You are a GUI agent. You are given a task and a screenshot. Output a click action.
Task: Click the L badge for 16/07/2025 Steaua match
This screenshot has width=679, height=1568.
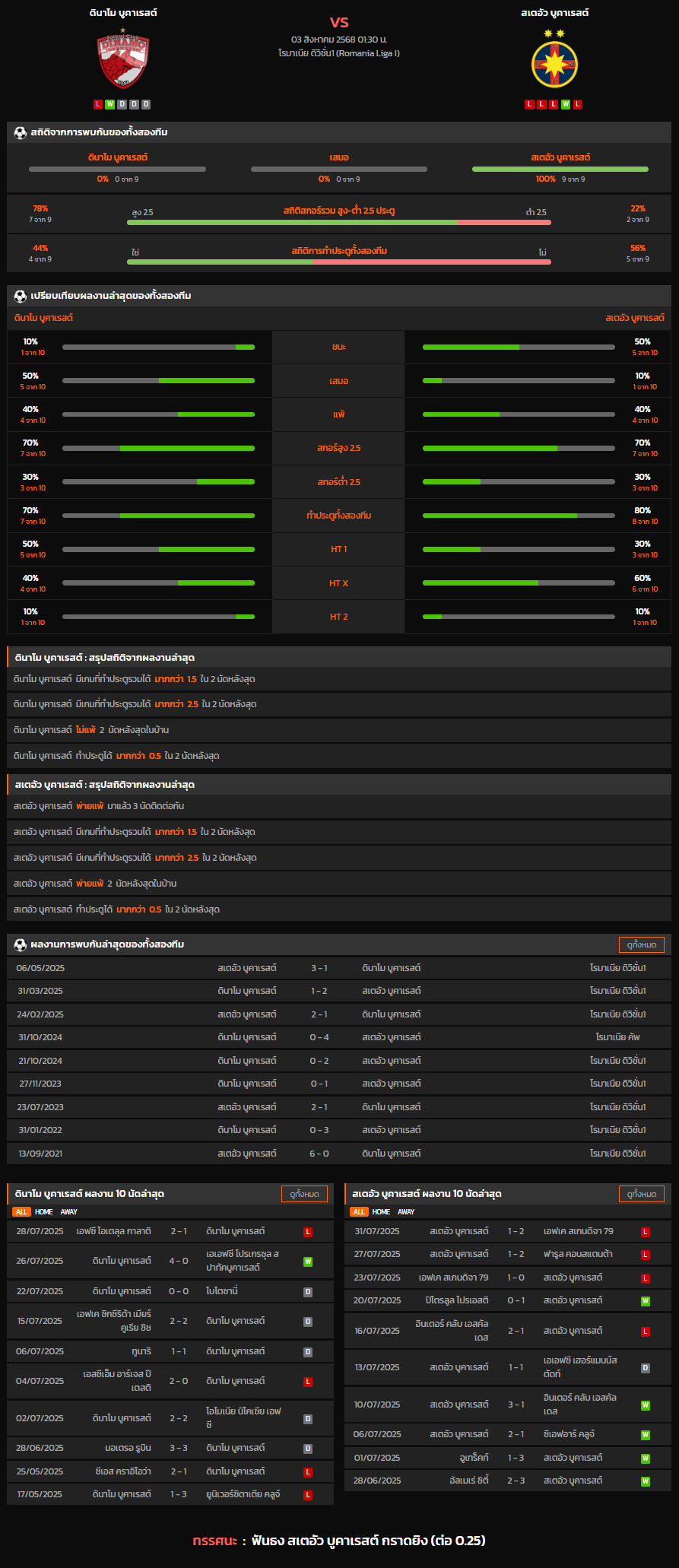coord(646,1331)
